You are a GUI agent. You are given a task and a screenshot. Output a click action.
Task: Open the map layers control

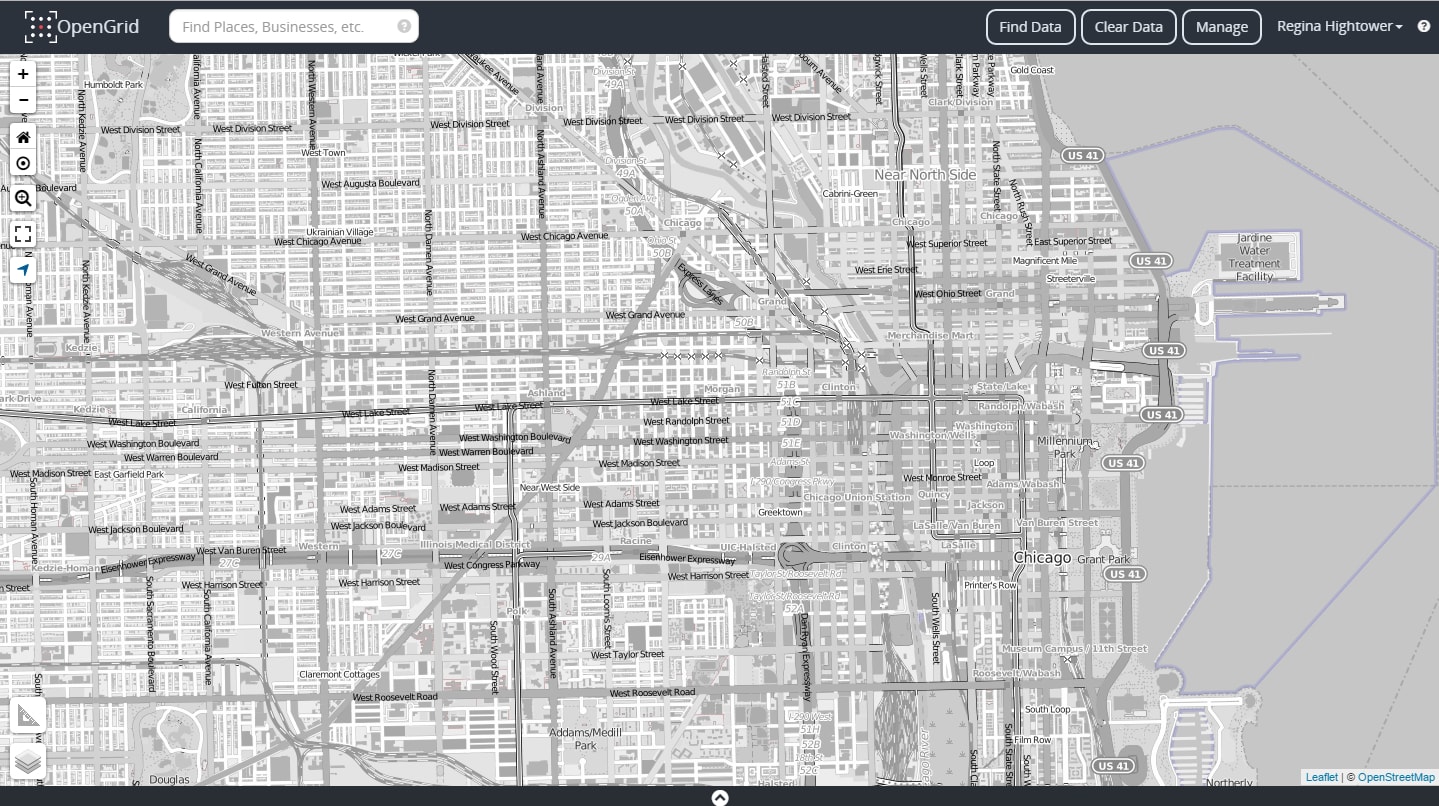pyautogui.click(x=28, y=762)
